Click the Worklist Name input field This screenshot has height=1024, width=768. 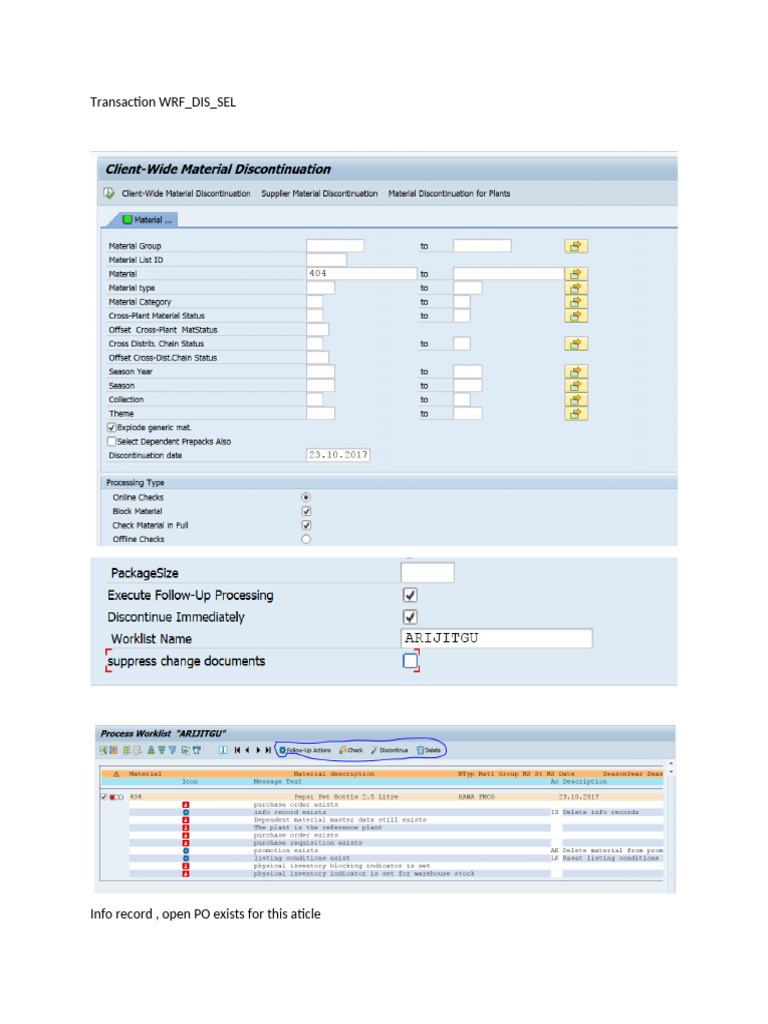coord(496,638)
